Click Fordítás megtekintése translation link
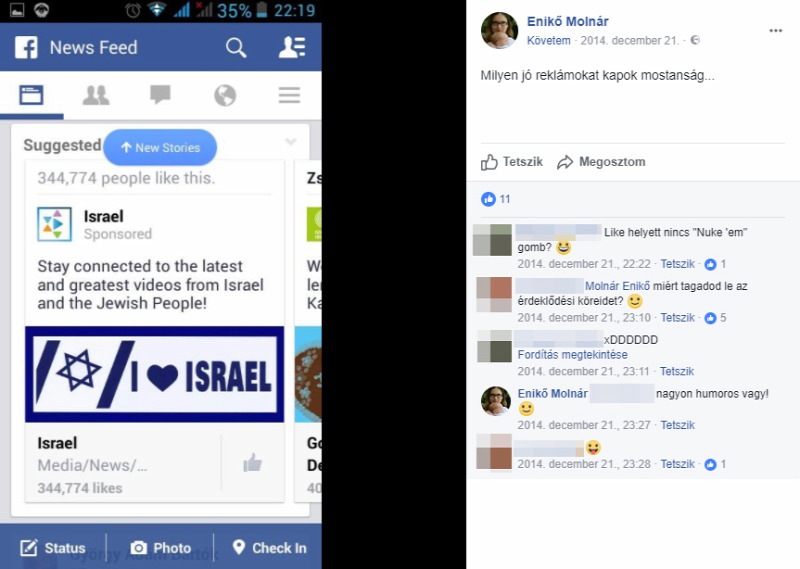Image resolution: width=800 pixels, height=569 pixels. (x=572, y=355)
